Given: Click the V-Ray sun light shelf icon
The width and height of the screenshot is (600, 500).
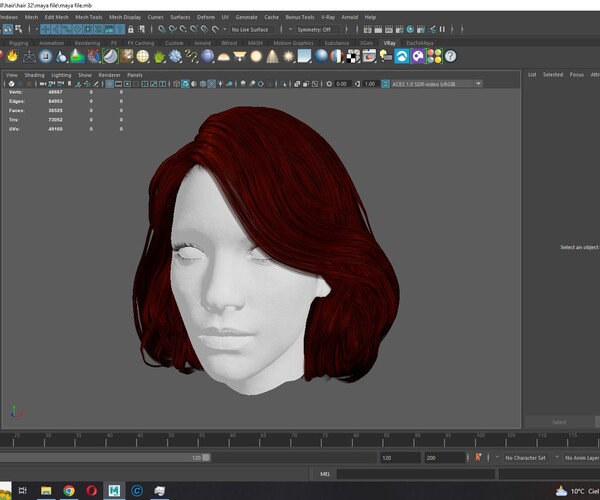Looking at the screenshot, I should [288, 56].
